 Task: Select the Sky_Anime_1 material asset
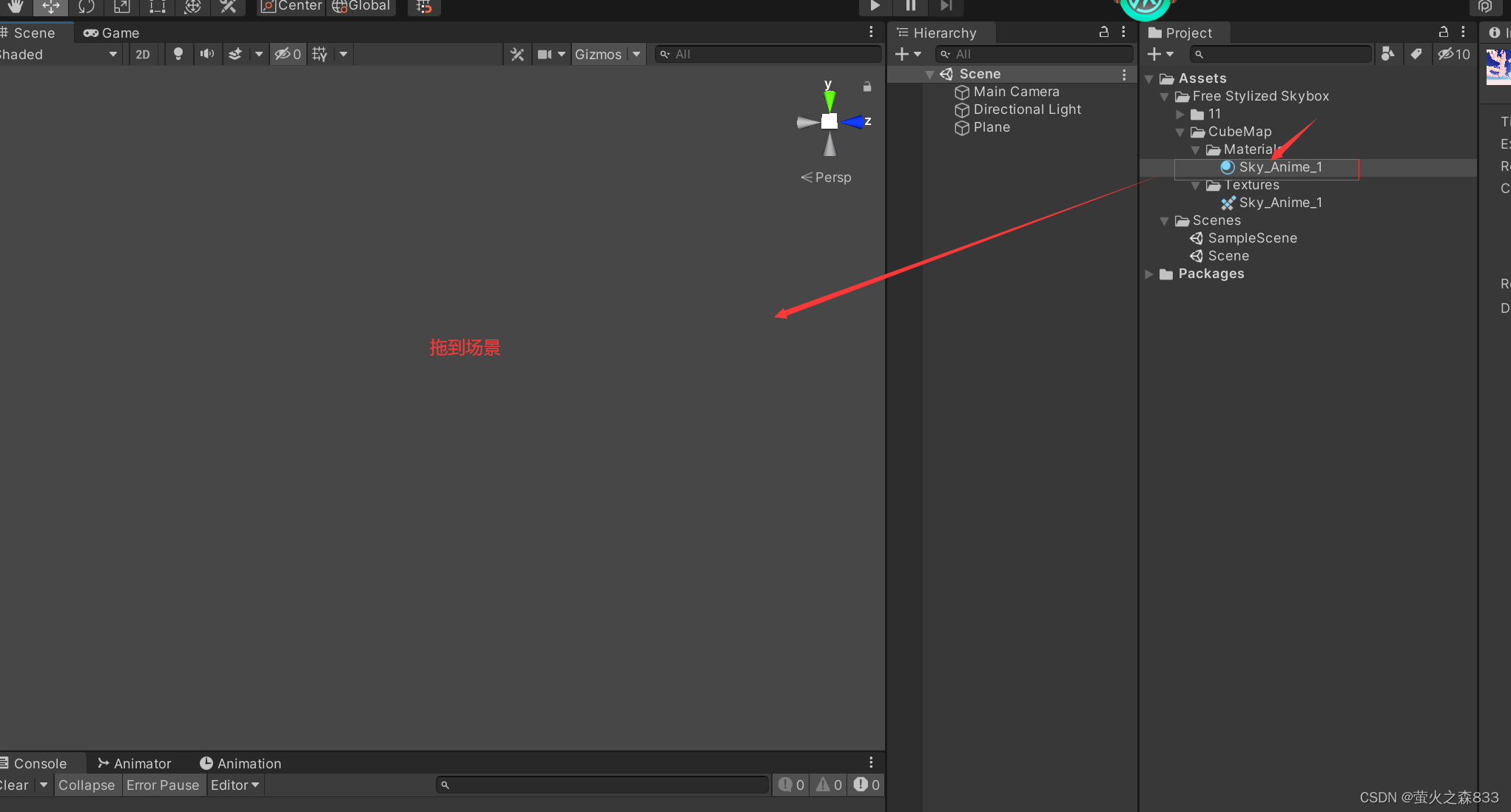click(x=1280, y=167)
